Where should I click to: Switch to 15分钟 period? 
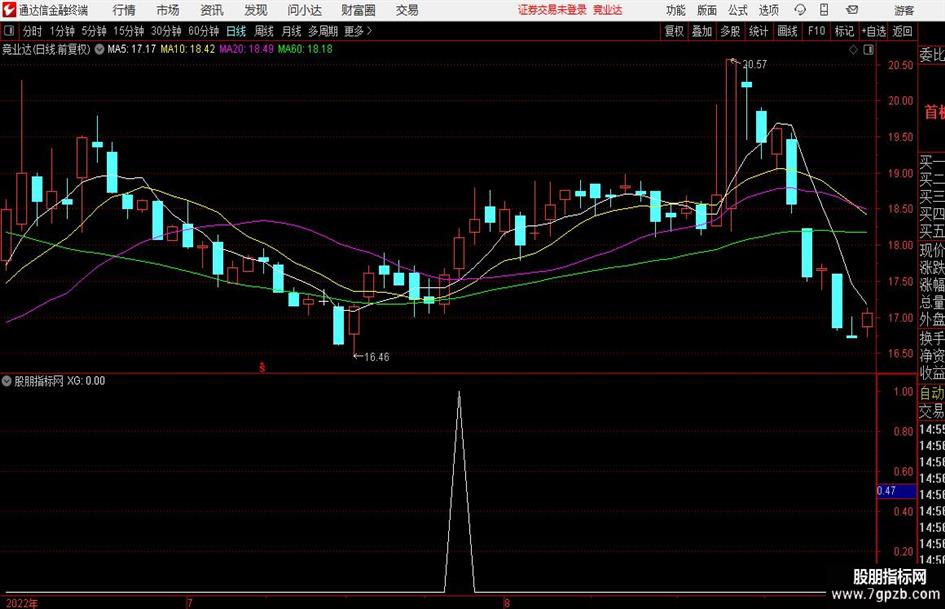(129, 31)
